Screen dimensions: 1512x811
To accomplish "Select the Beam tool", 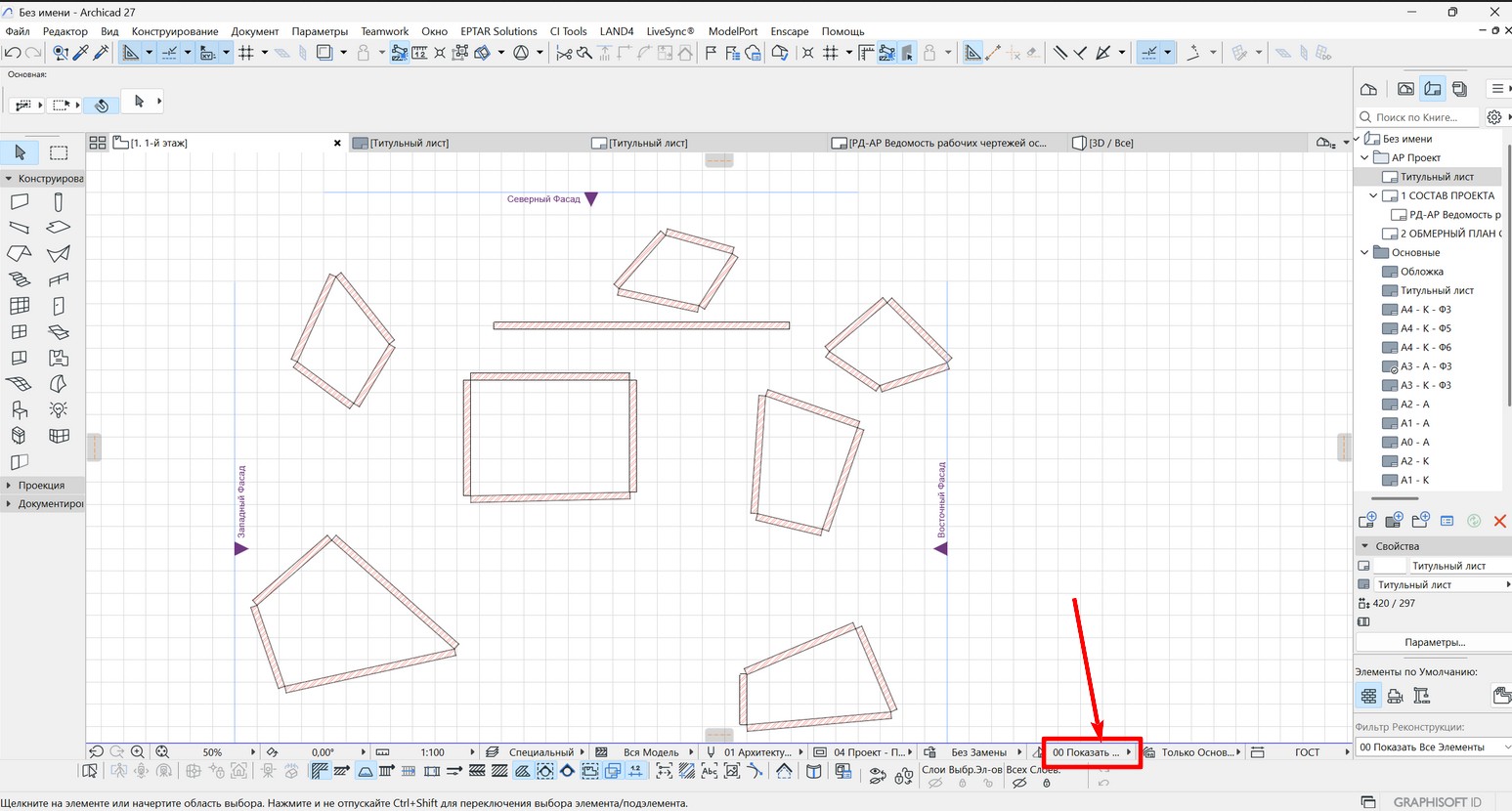I will [20, 228].
